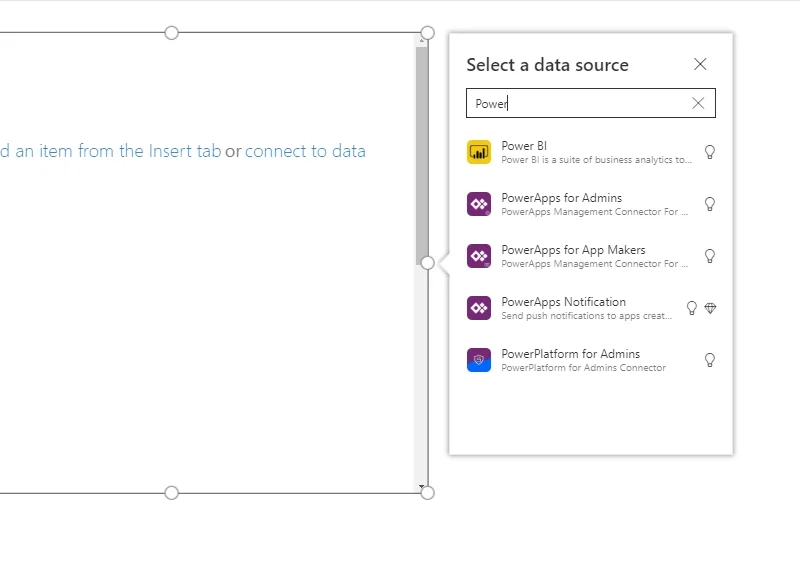Click lightbulb icon next to PowerApps for App Makers
The height and width of the screenshot is (574, 800).
click(x=710, y=256)
